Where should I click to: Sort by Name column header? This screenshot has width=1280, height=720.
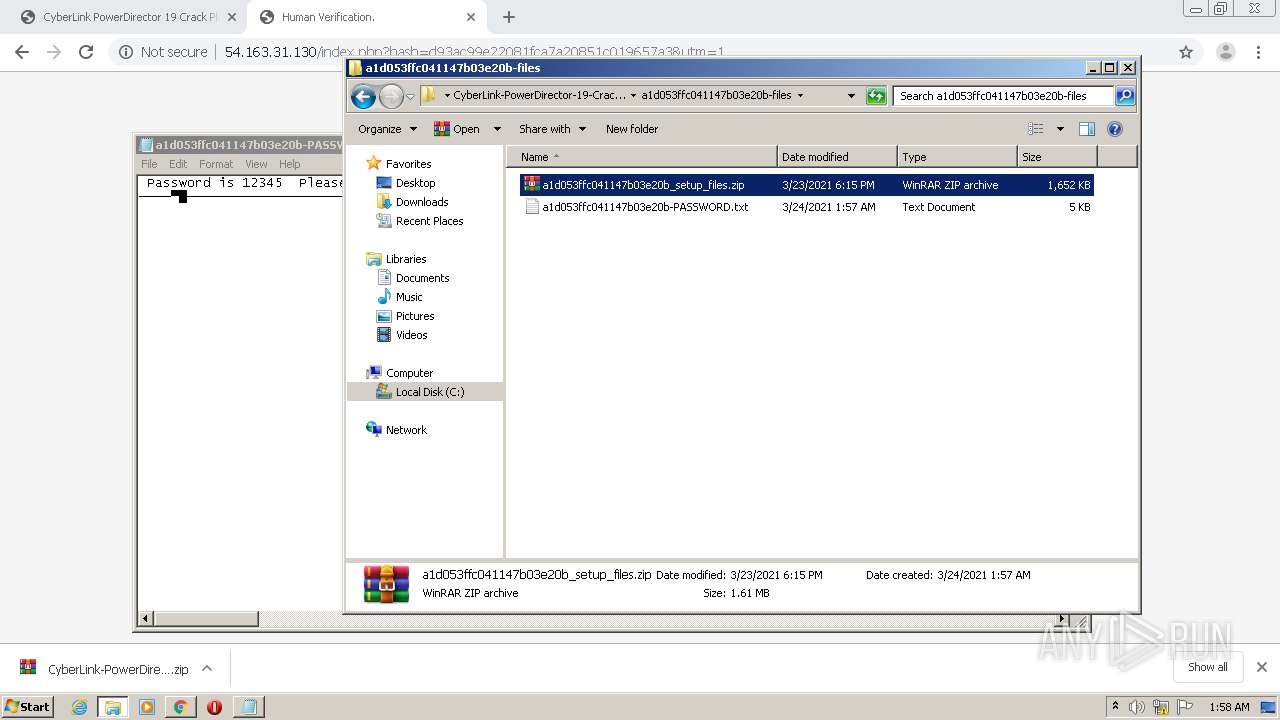pyautogui.click(x=642, y=157)
